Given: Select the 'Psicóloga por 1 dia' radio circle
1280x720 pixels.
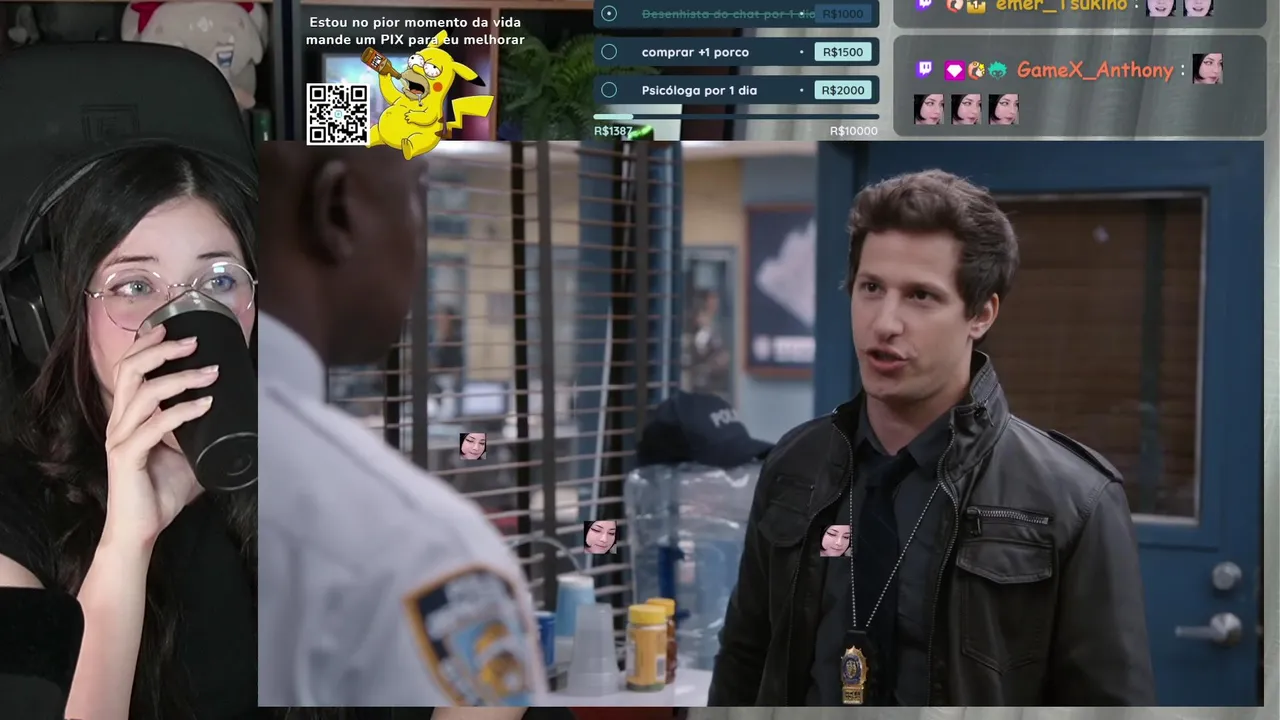Looking at the screenshot, I should coord(609,90).
